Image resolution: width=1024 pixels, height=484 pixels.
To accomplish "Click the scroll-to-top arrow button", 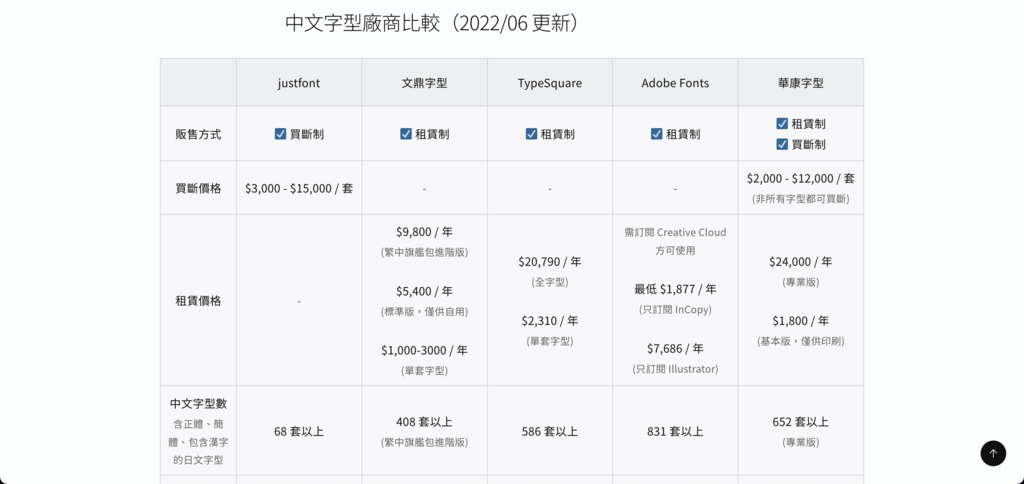I will click(x=993, y=453).
